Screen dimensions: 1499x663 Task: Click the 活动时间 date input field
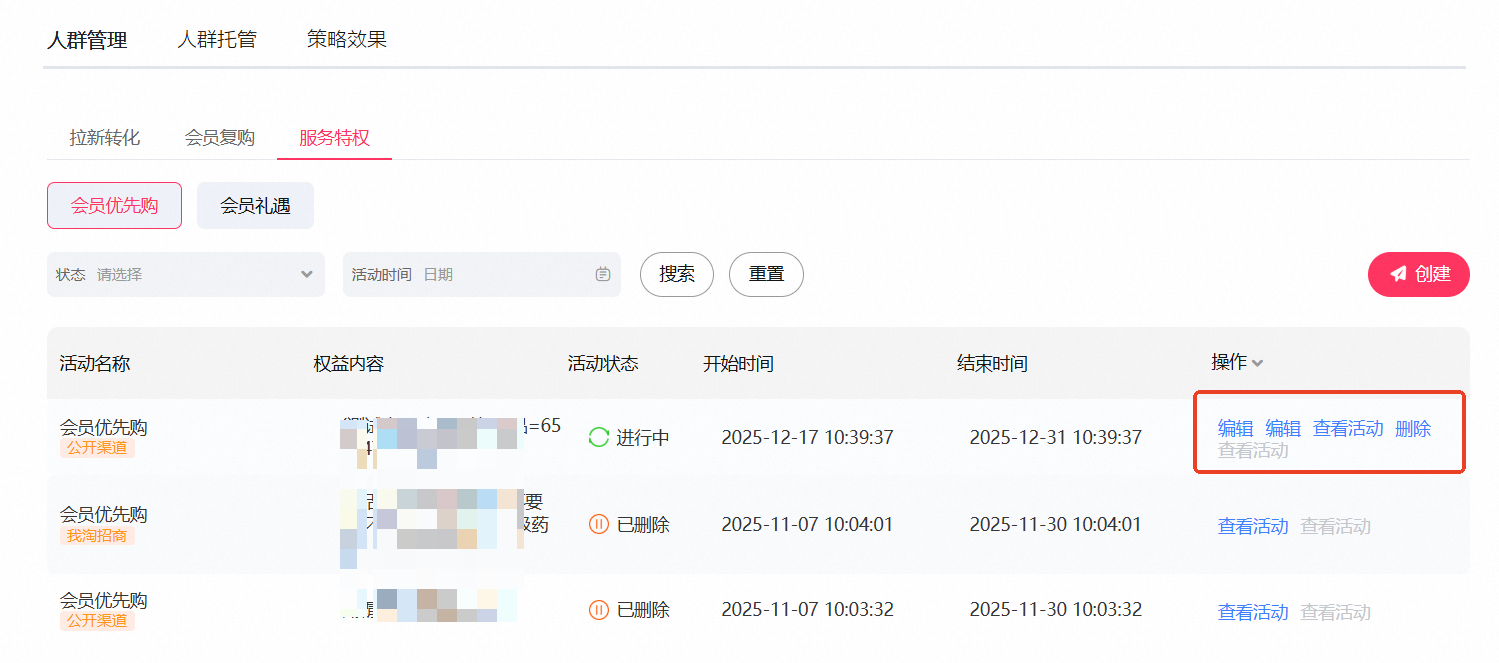(482, 274)
